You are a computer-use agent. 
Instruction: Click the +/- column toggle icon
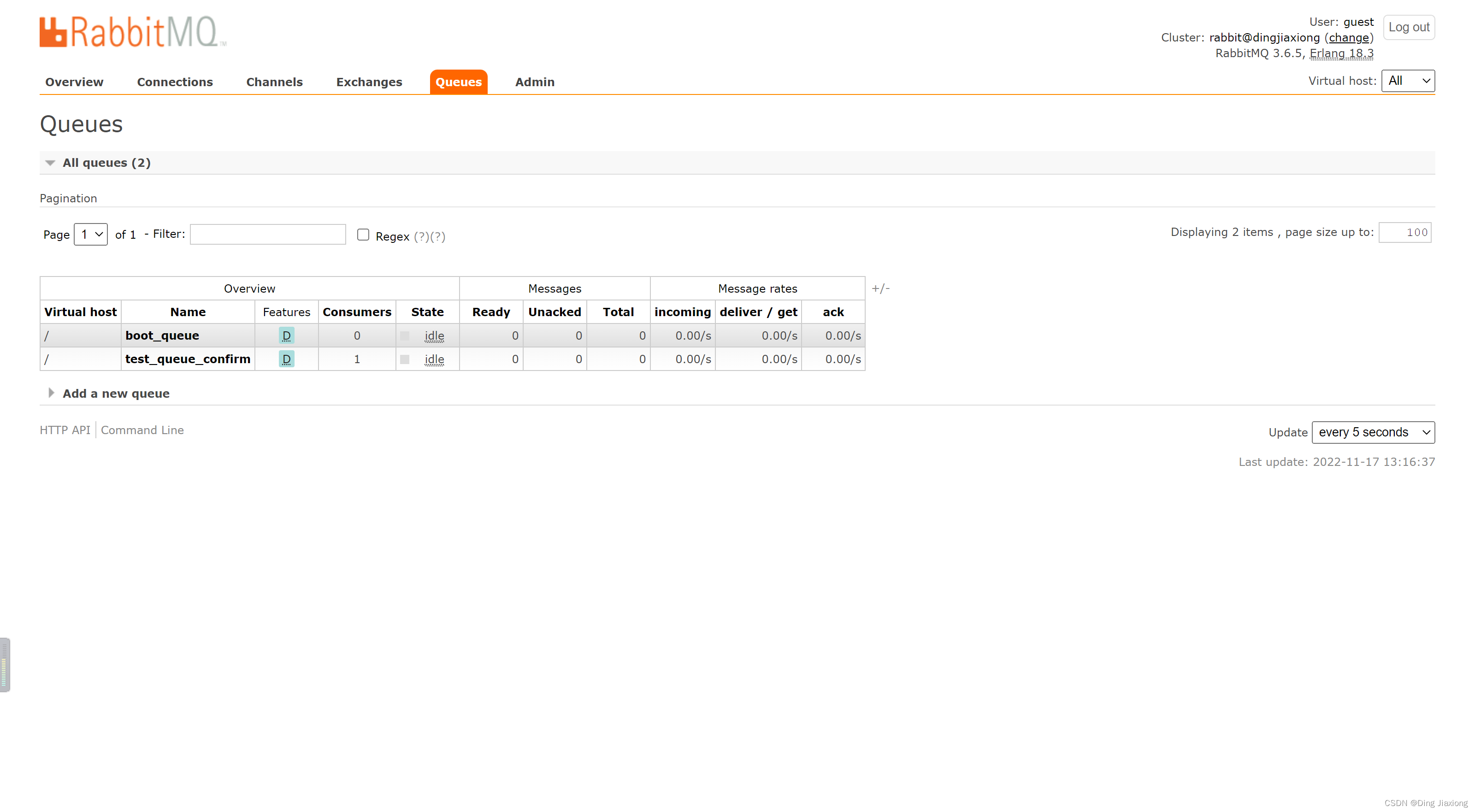881,288
